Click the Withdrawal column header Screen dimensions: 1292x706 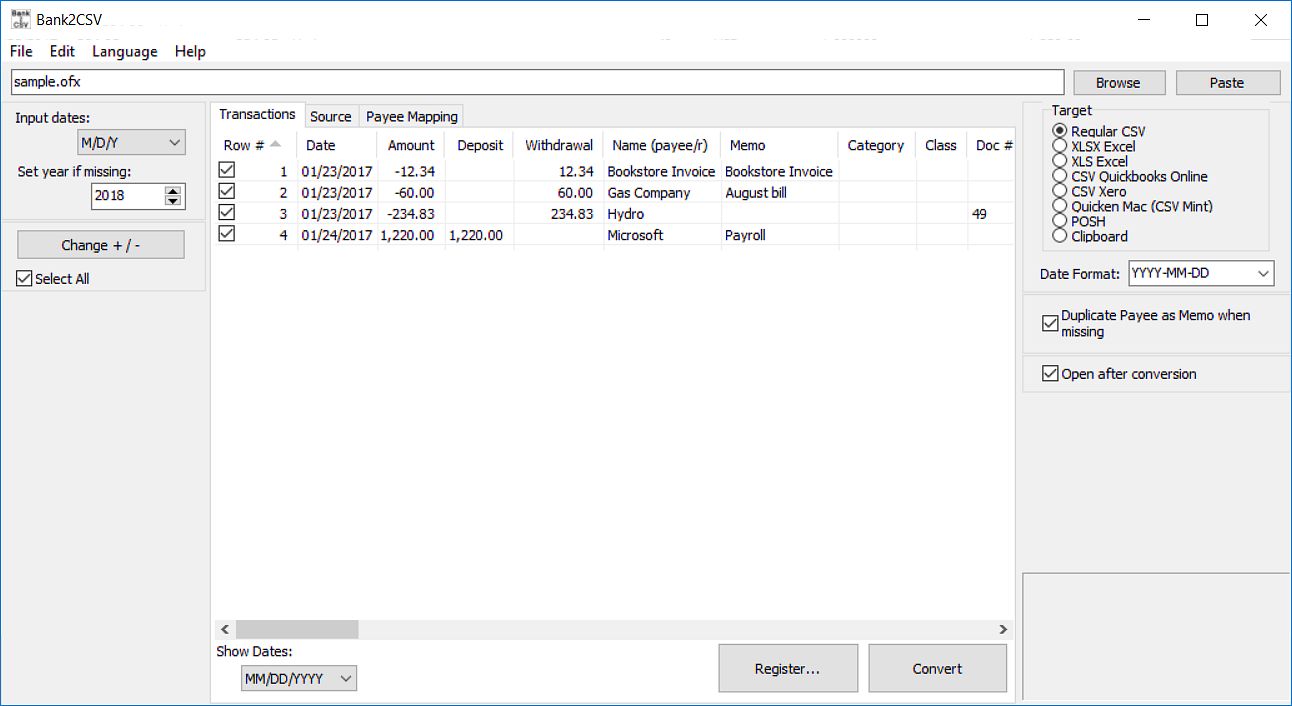(x=558, y=145)
